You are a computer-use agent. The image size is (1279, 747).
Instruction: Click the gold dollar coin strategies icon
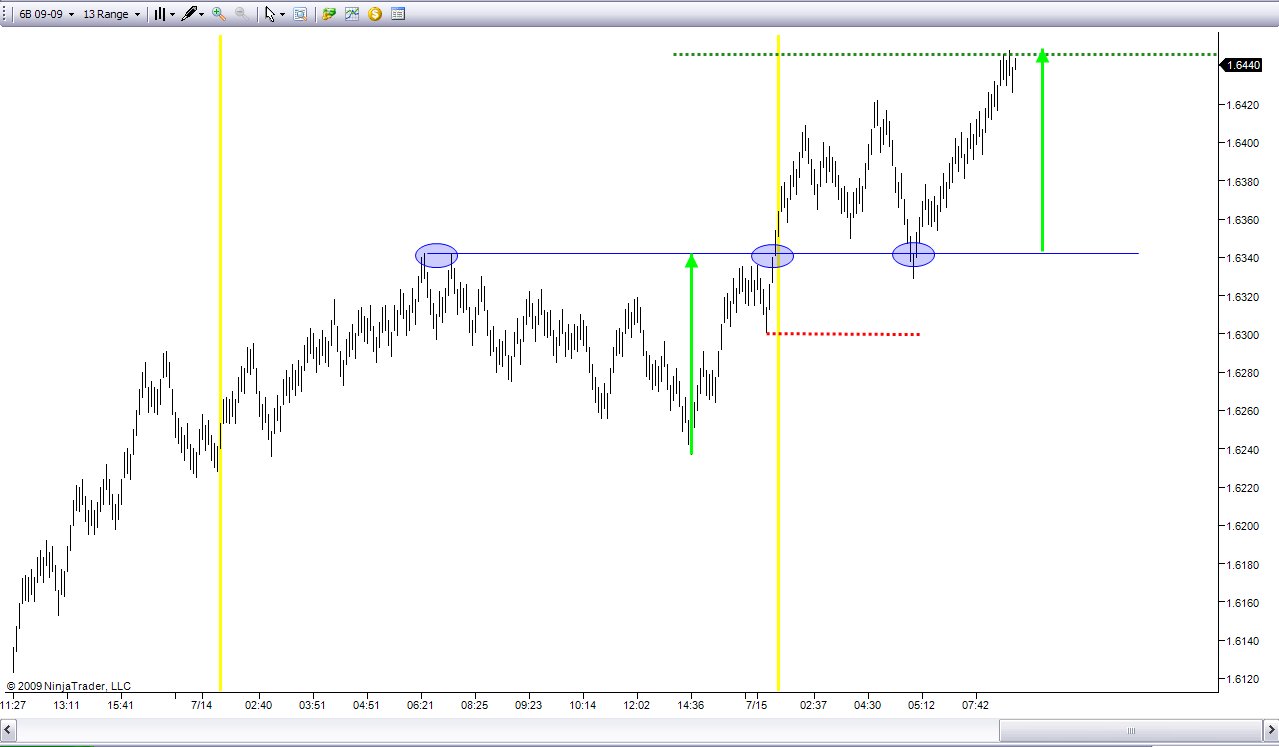(x=375, y=14)
